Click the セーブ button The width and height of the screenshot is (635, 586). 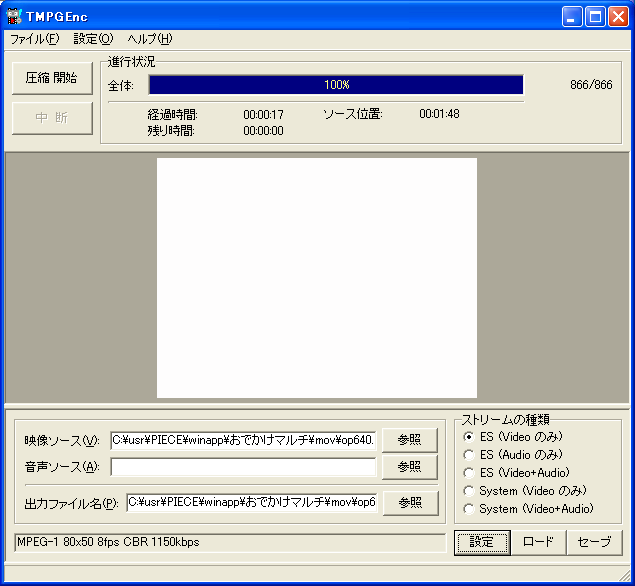click(594, 542)
